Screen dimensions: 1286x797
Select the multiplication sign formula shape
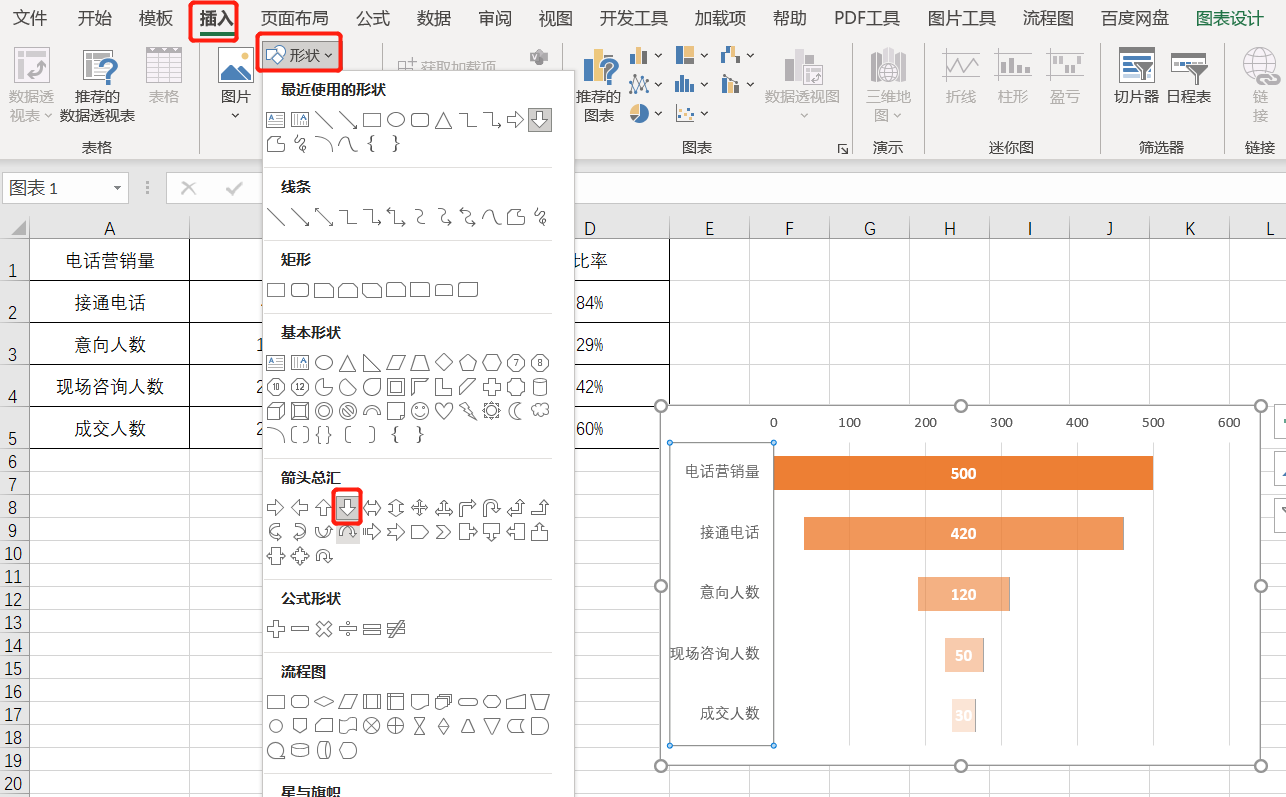[x=324, y=629]
